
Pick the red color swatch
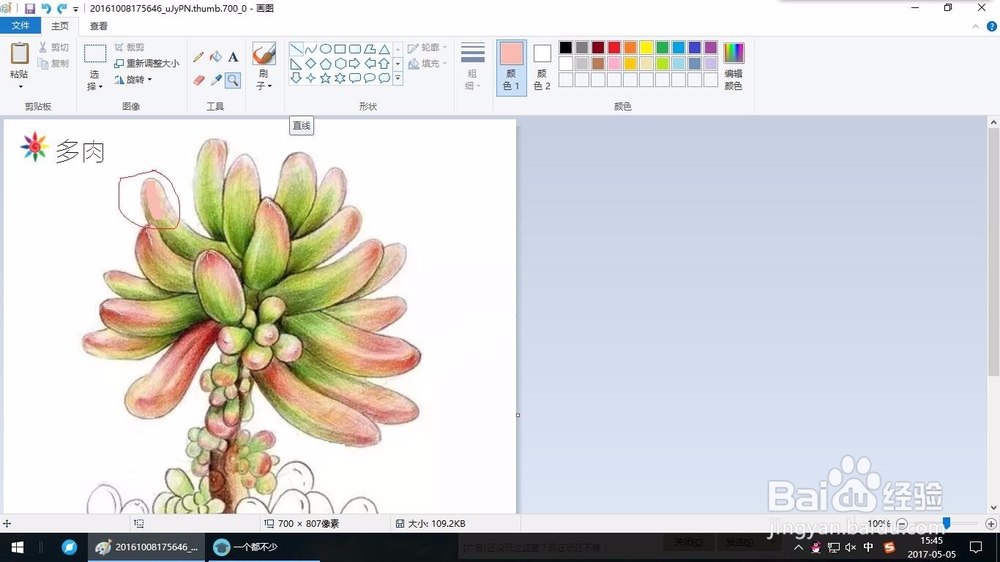point(614,48)
